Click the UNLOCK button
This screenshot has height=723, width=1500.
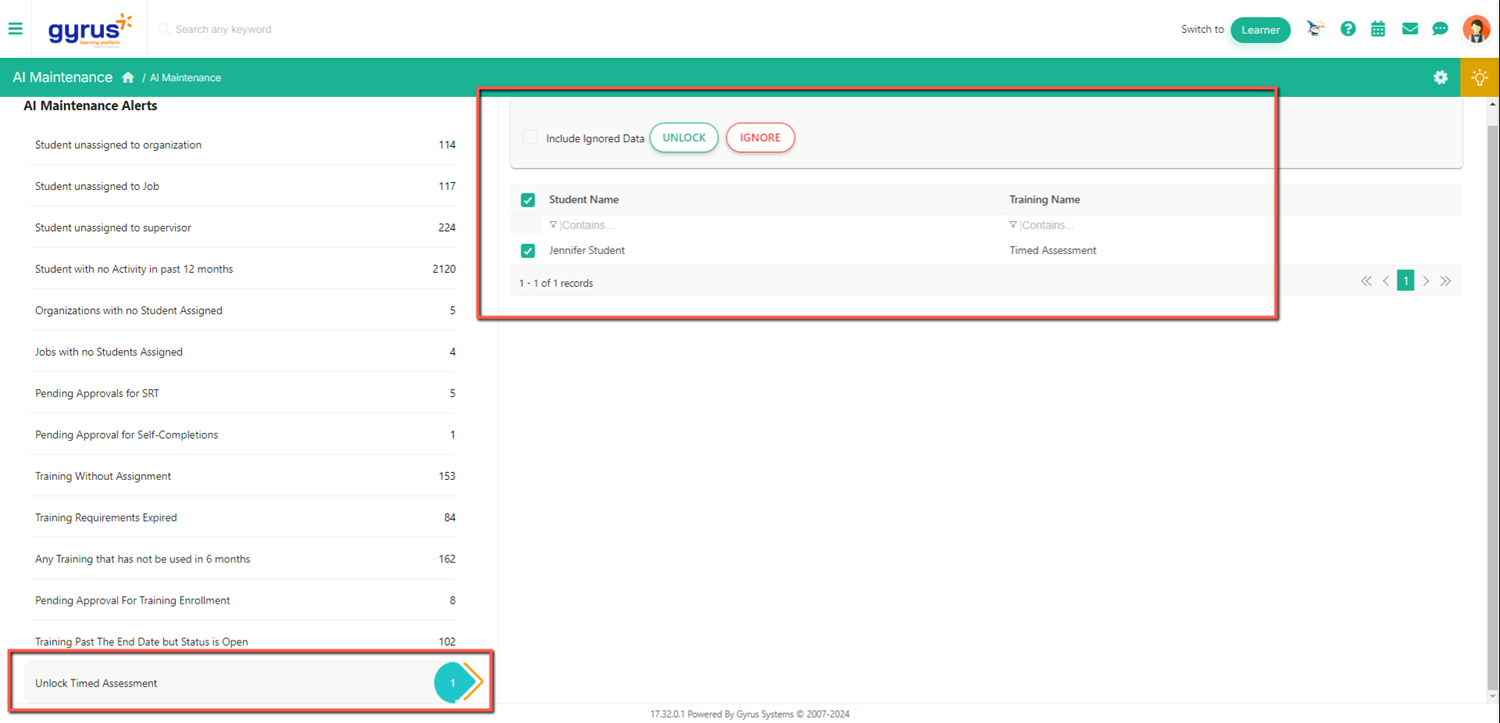[684, 138]
